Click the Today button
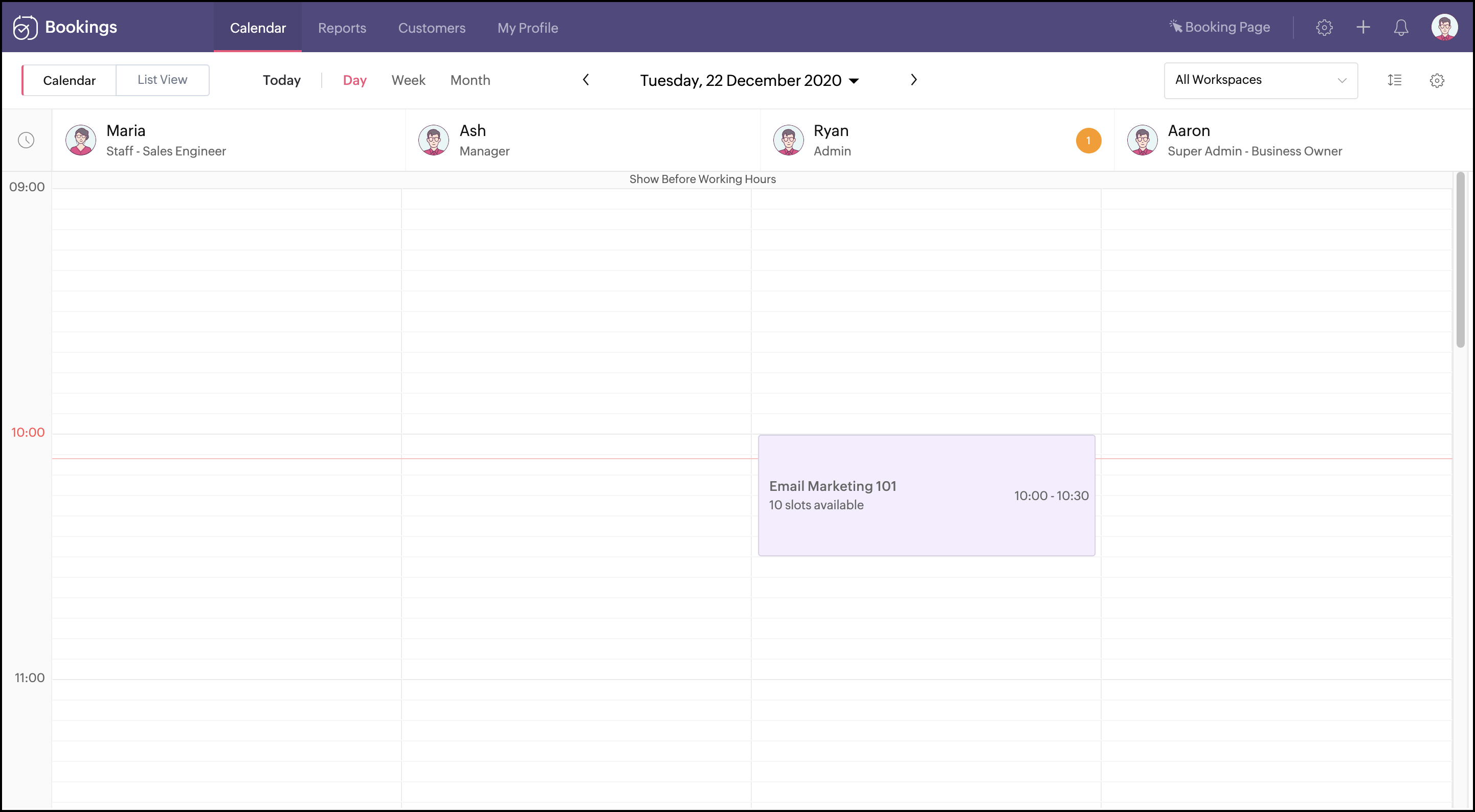Image resolution: width=1475 pixels, height=812 pixels. 281,80
